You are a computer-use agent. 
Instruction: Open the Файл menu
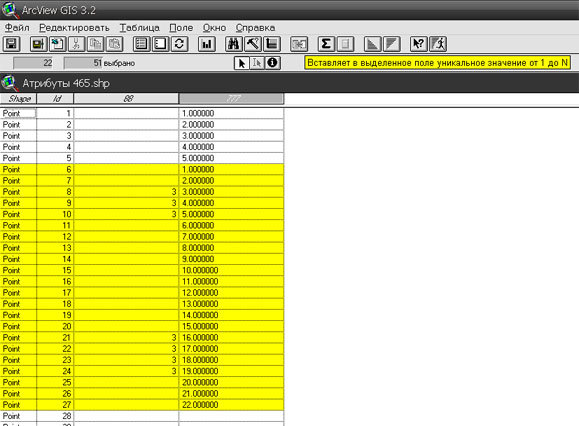click(x=17, y=28)
